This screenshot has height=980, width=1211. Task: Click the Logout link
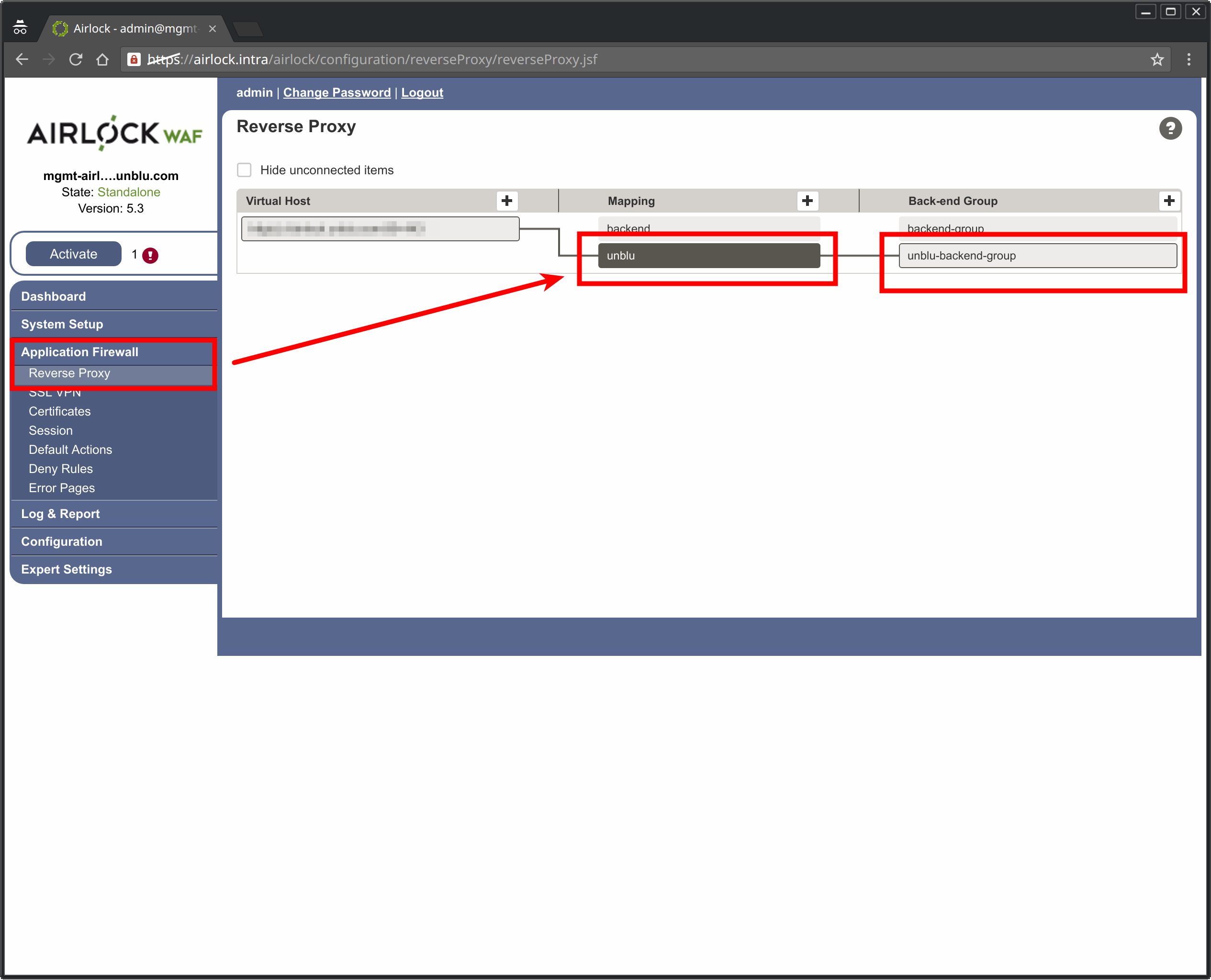422,92
